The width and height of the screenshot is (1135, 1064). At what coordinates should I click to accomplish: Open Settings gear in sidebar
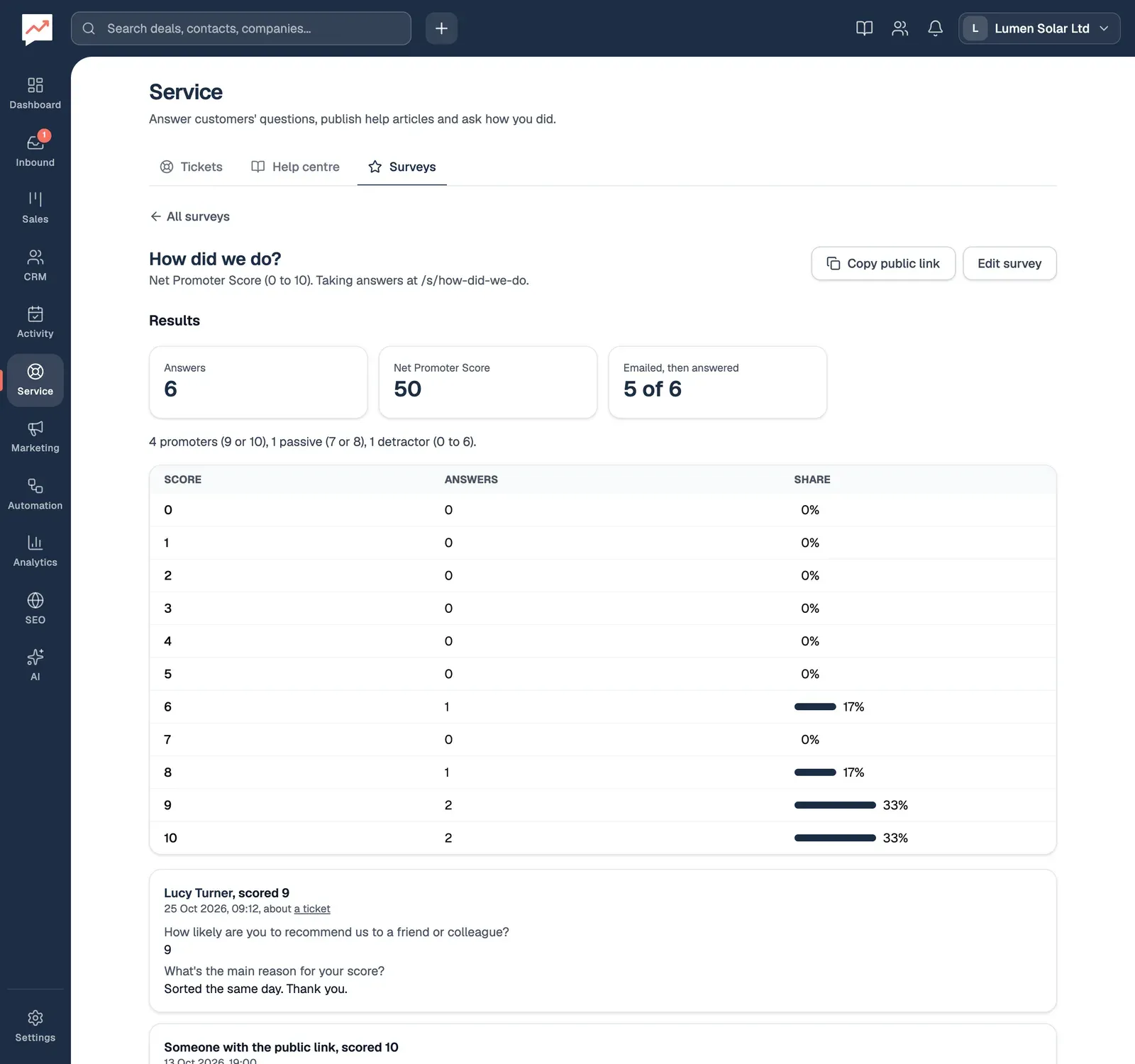click(x=35, y=1026)
